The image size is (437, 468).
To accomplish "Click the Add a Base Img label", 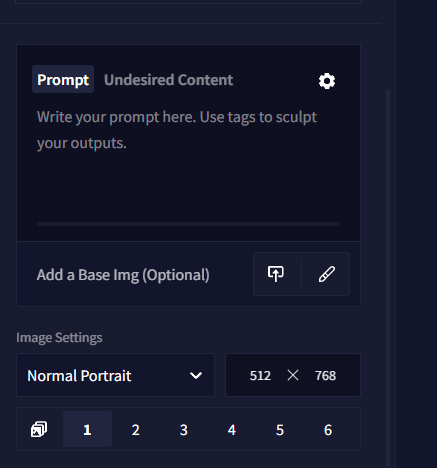I will 123,275.
